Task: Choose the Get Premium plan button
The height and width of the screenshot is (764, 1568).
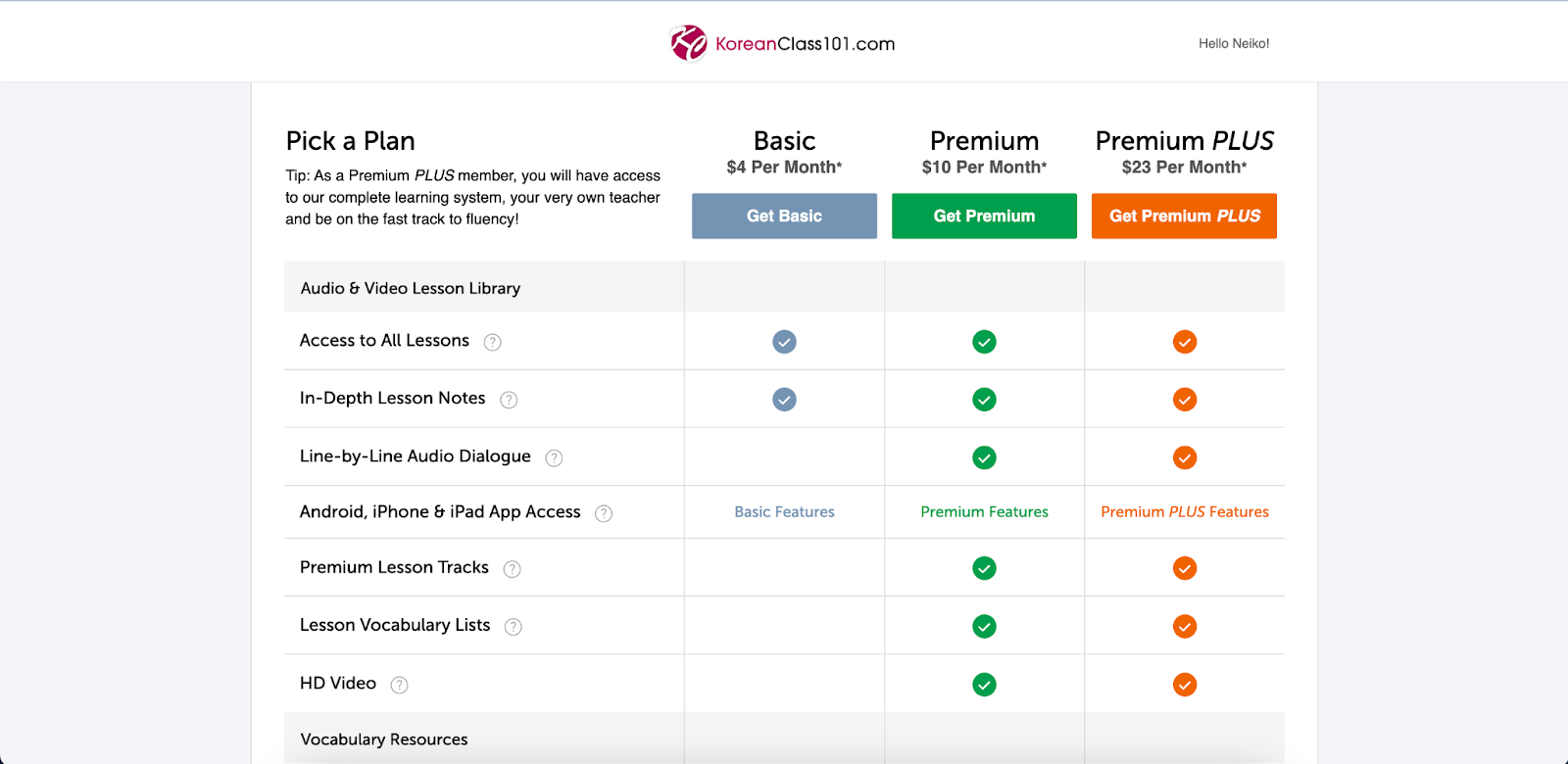Action: (984, 215)
